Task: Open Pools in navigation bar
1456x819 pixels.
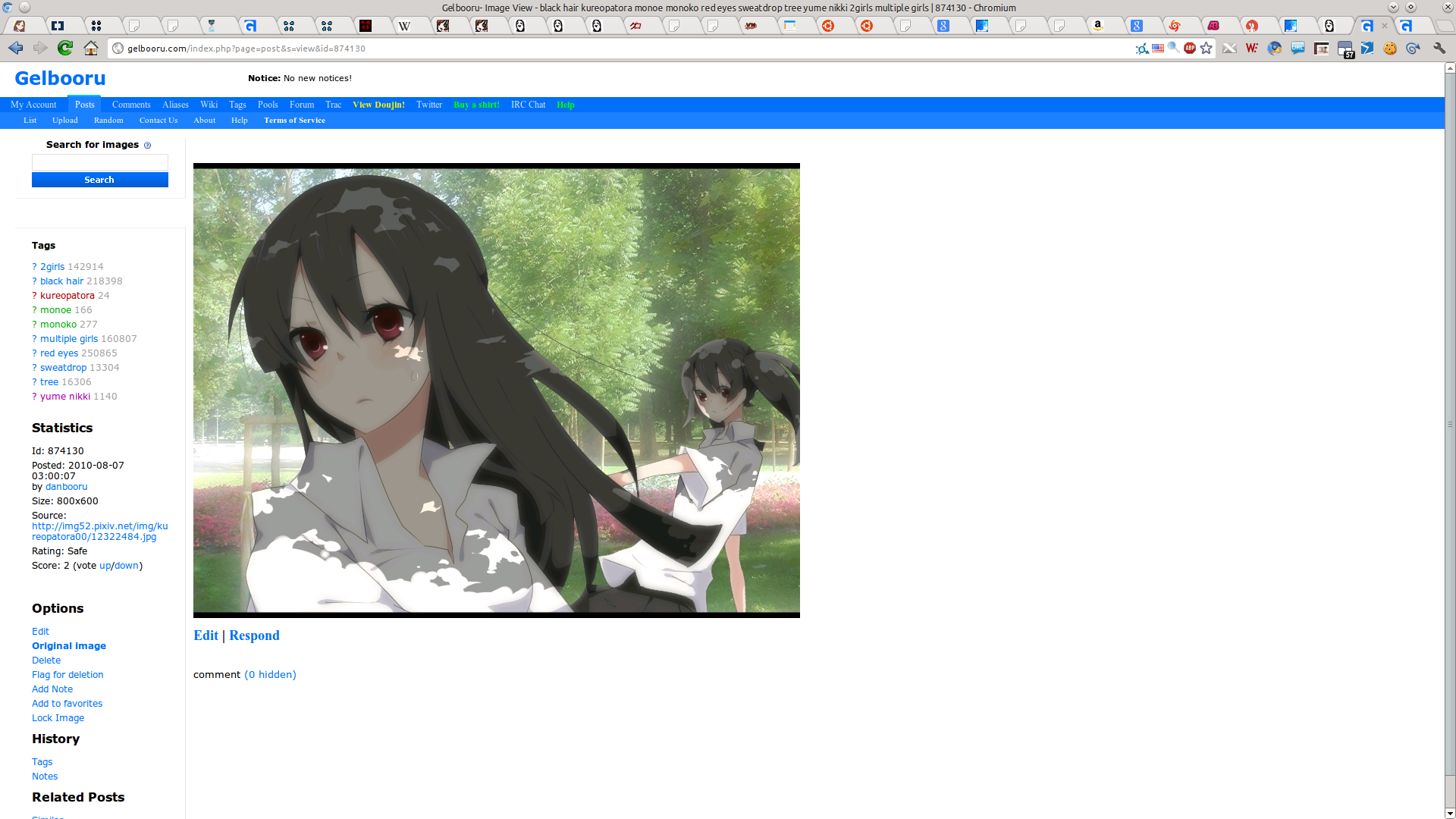Action: tap(268, 105)
